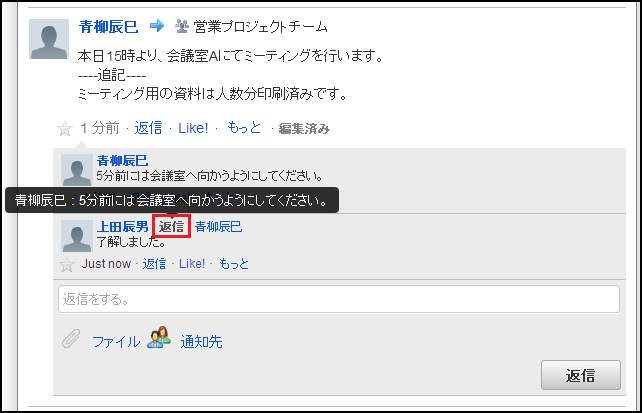This screenshot has width=642, height=413.
Task: Star 上田辰男's reply comment
Action: pyautogui.click(x=67, y=264)
